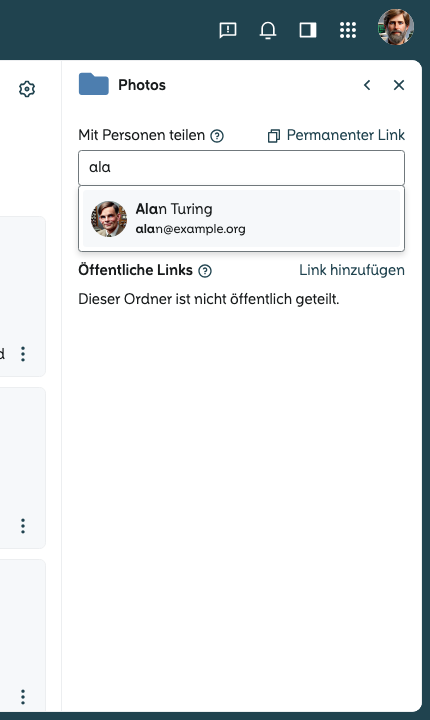Show notifications via the bell icon

[268, 30]
